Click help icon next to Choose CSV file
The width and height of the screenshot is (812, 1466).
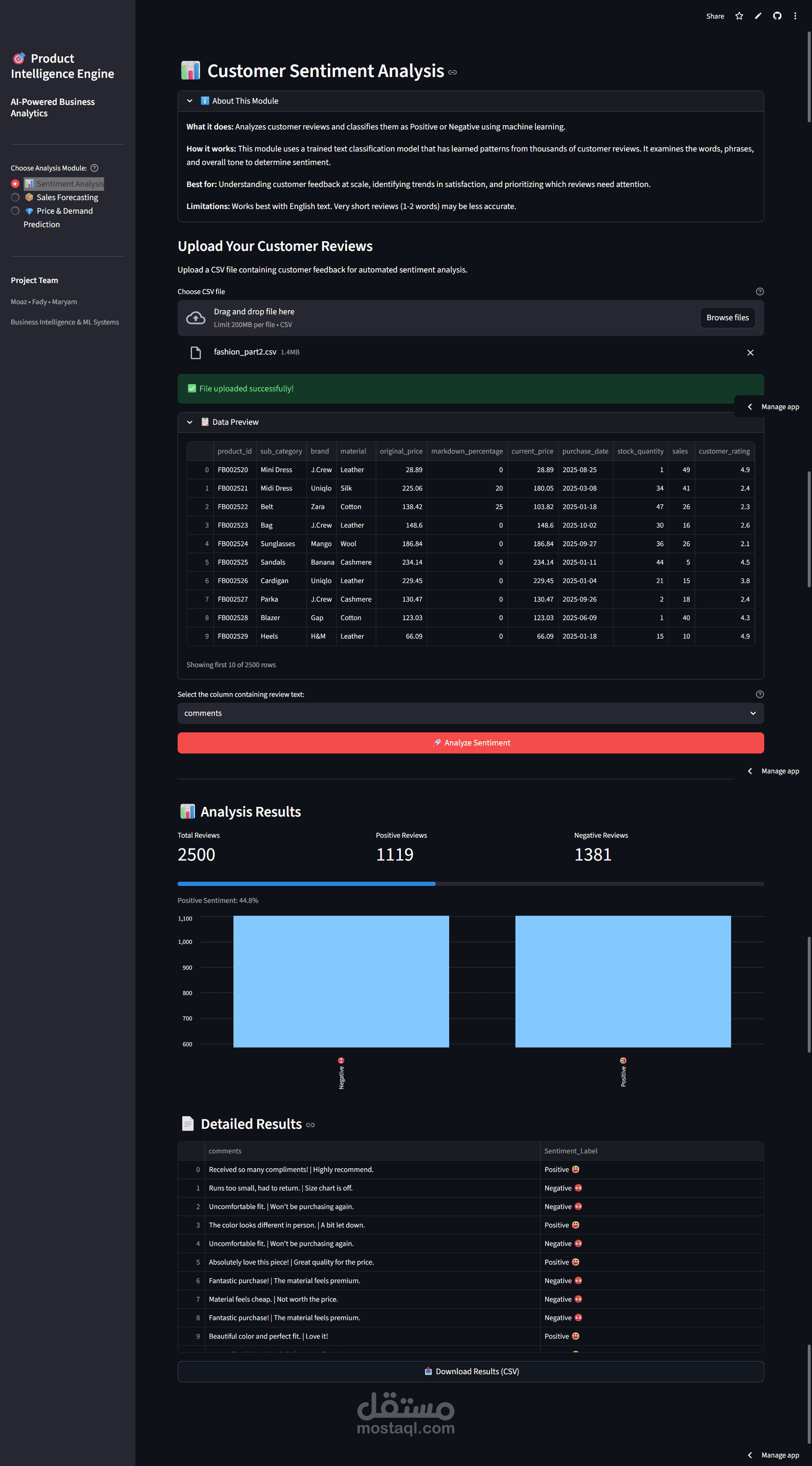759,292
